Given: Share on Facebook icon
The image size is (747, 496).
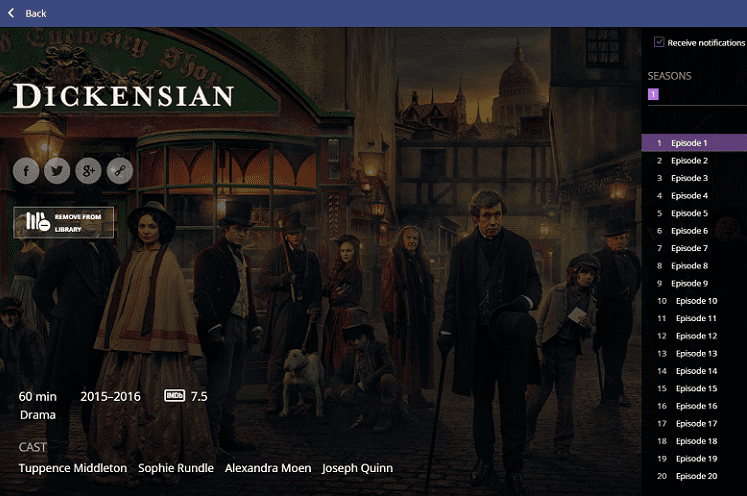Looking at the screenshot, I should (x=26, y=171).
